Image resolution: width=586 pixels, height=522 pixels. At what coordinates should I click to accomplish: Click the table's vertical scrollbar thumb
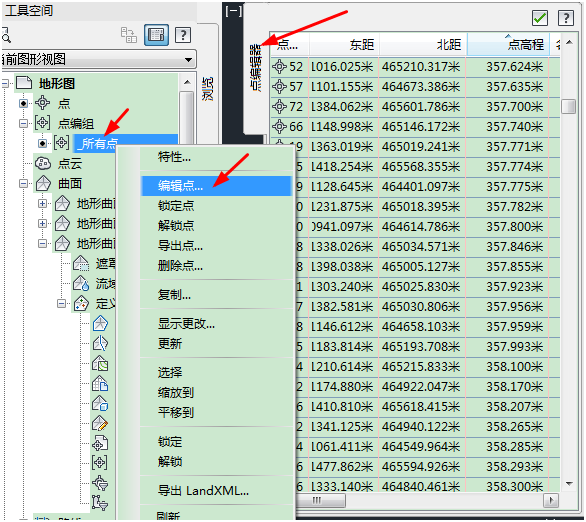[568, 106]
